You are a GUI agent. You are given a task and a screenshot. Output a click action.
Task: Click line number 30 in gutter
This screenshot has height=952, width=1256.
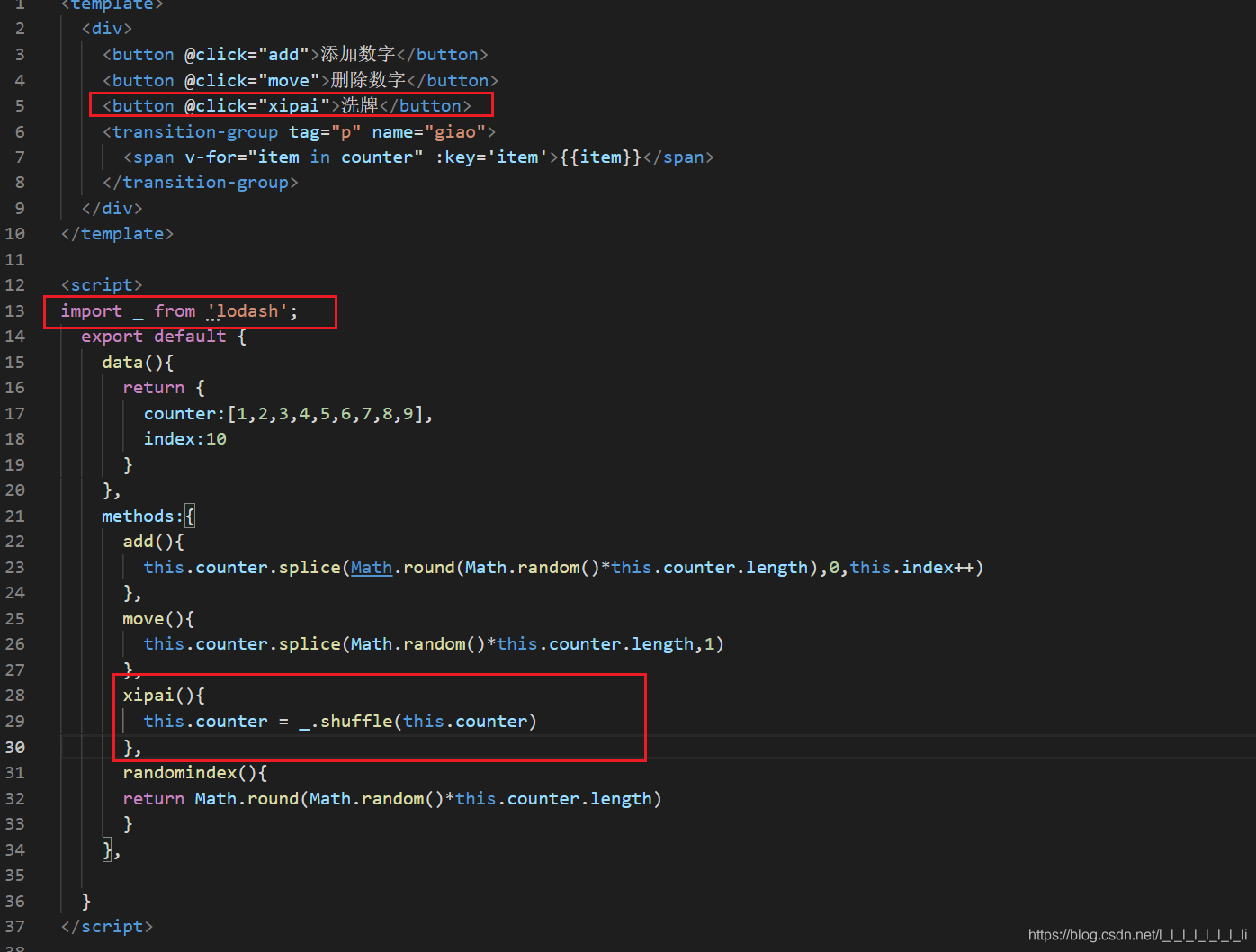point(15,747)
